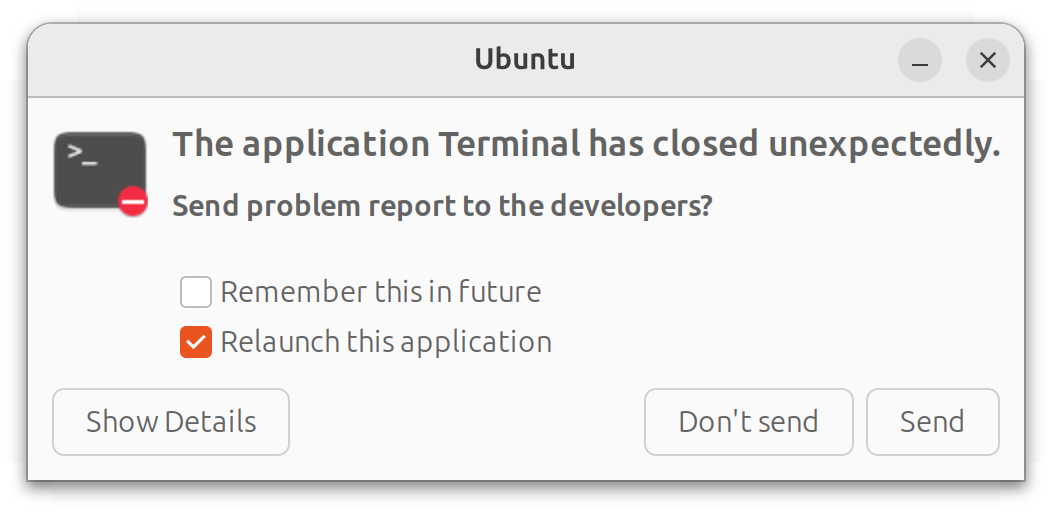This screenshot has height=514, width=1052.
Task: Click the Terminal application icon
Action: click(x=99, y=170)
